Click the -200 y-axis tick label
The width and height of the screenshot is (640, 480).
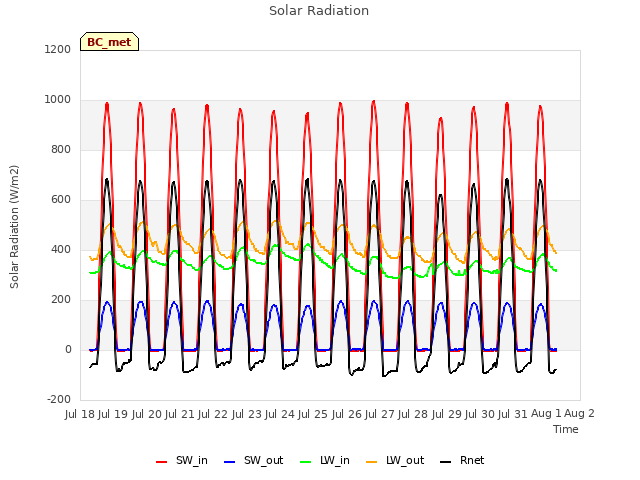[x=59, y=399]
